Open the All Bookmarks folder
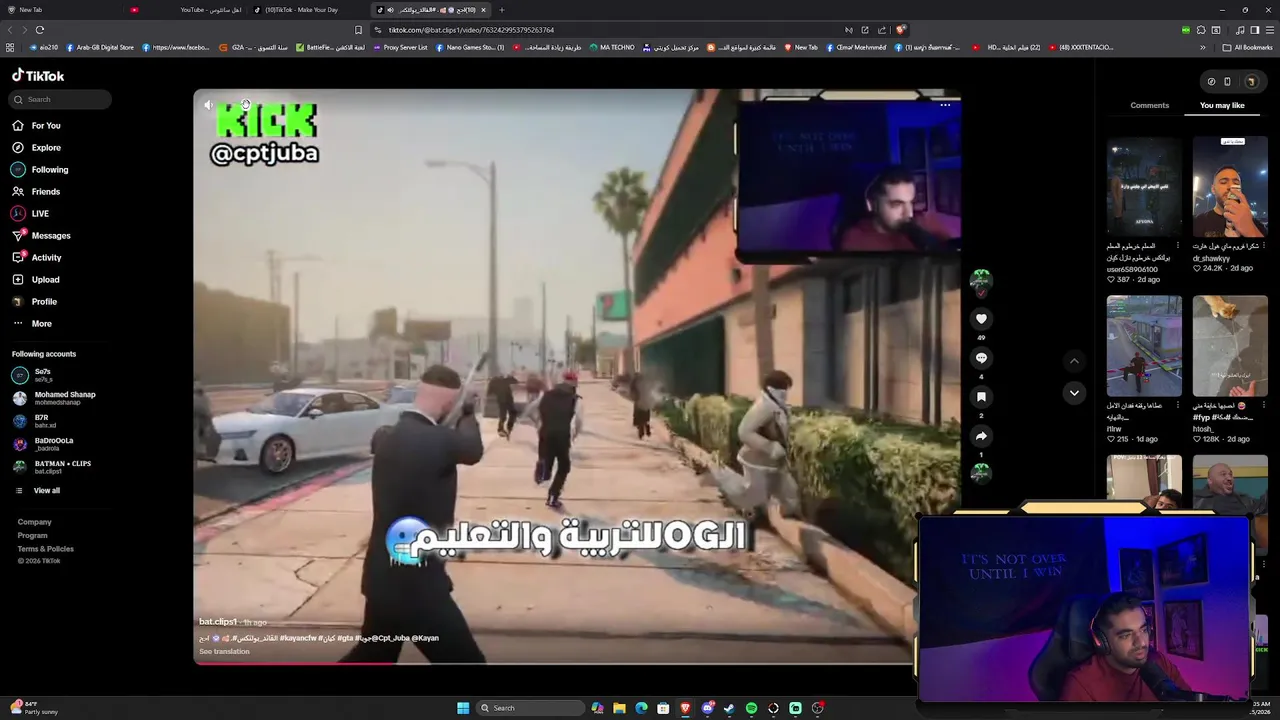 click(x=1247, y=47)
